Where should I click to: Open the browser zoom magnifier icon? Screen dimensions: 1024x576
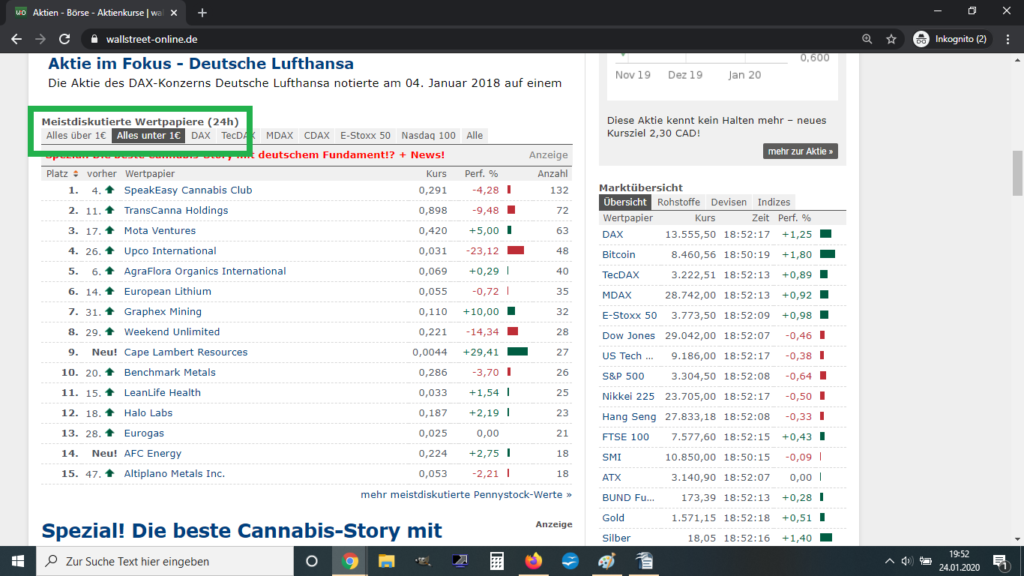[867, 39]
